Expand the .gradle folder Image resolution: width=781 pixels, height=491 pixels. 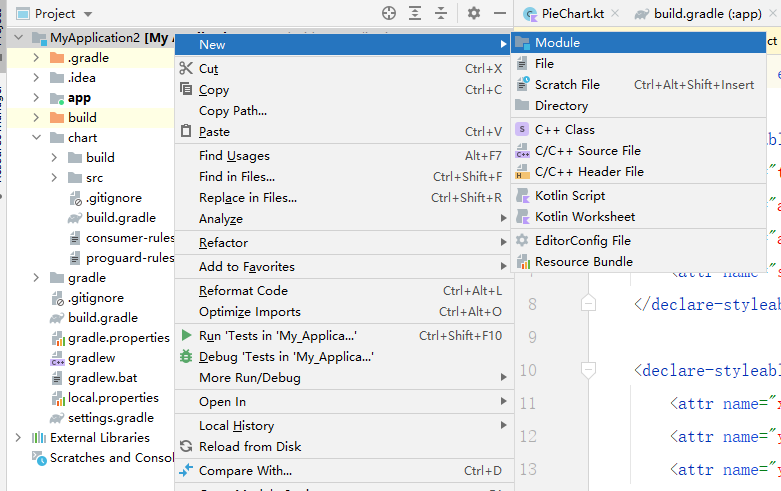[36, 58]
